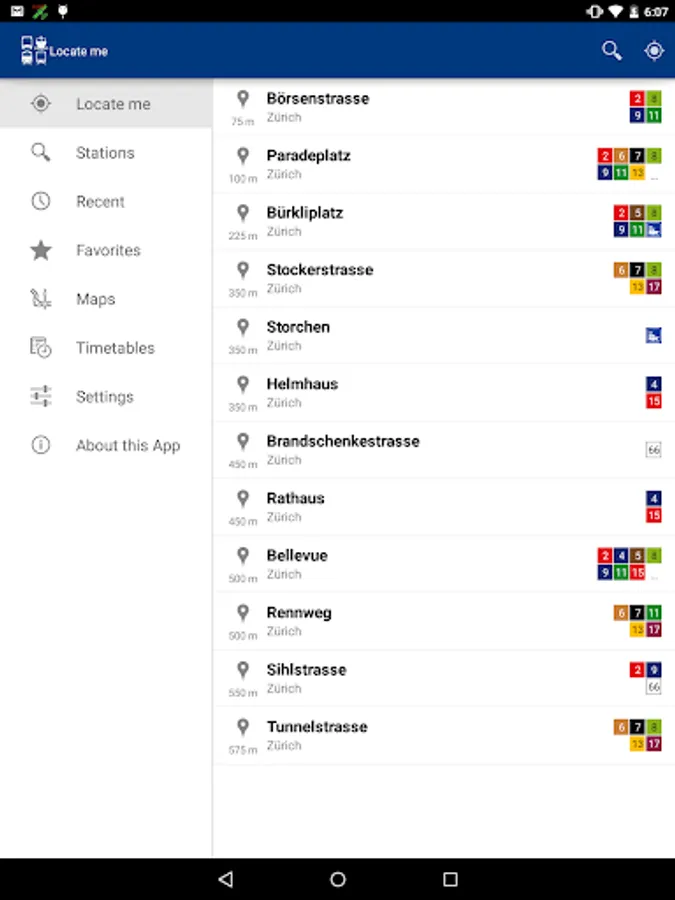Click the About this App info icon
This screenshot has height=900, width=675.
41,446
